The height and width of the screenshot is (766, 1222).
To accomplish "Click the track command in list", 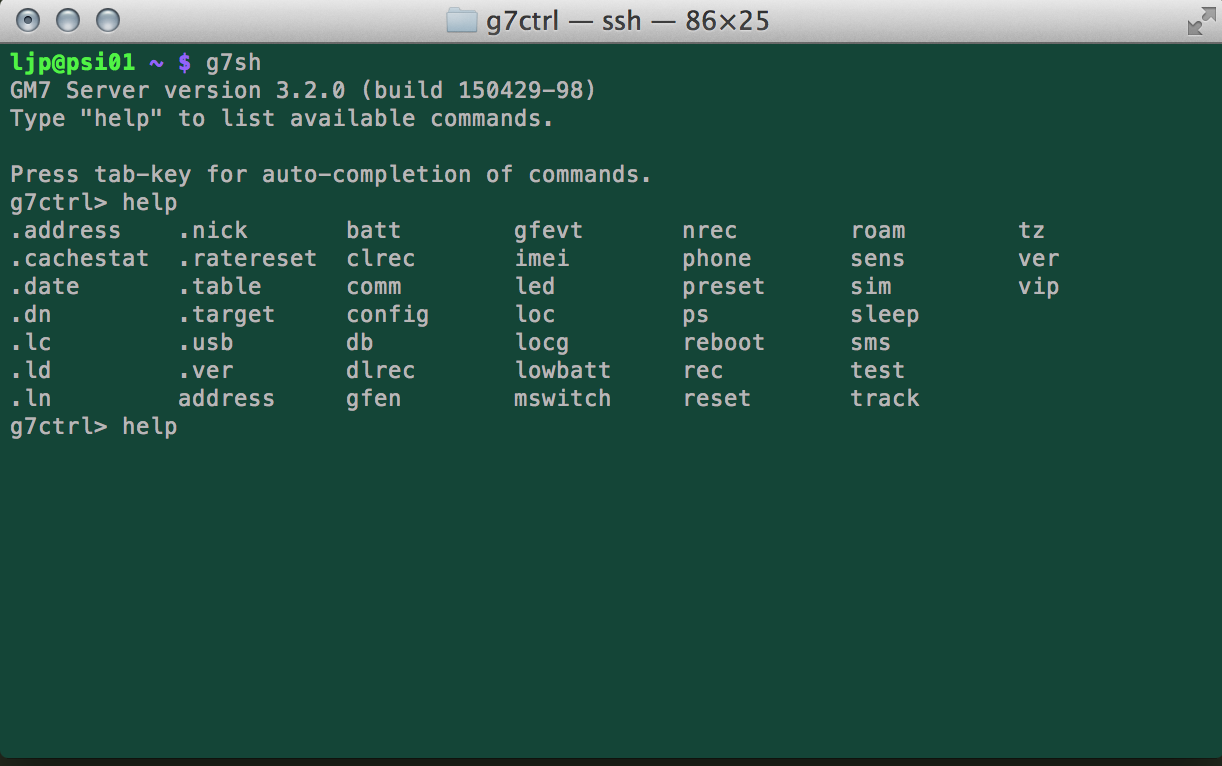I will [885, 398].
